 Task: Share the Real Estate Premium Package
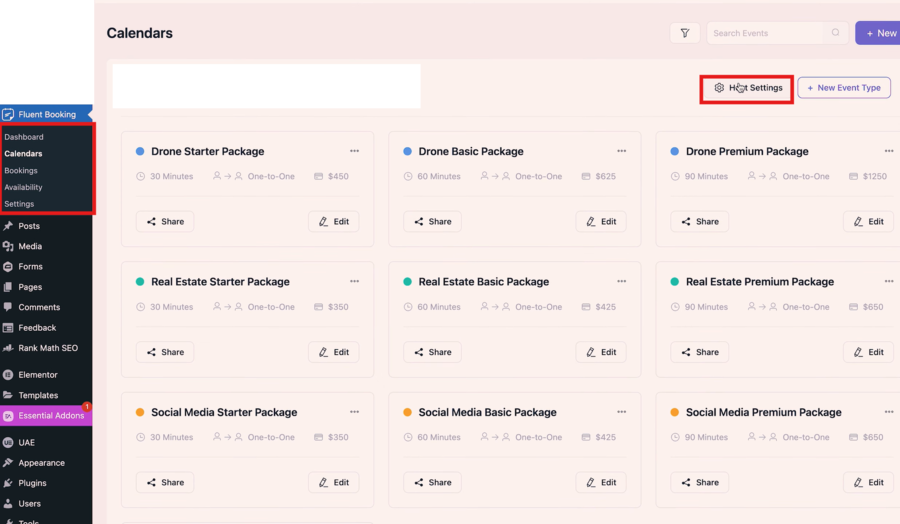tap(700, 352)
